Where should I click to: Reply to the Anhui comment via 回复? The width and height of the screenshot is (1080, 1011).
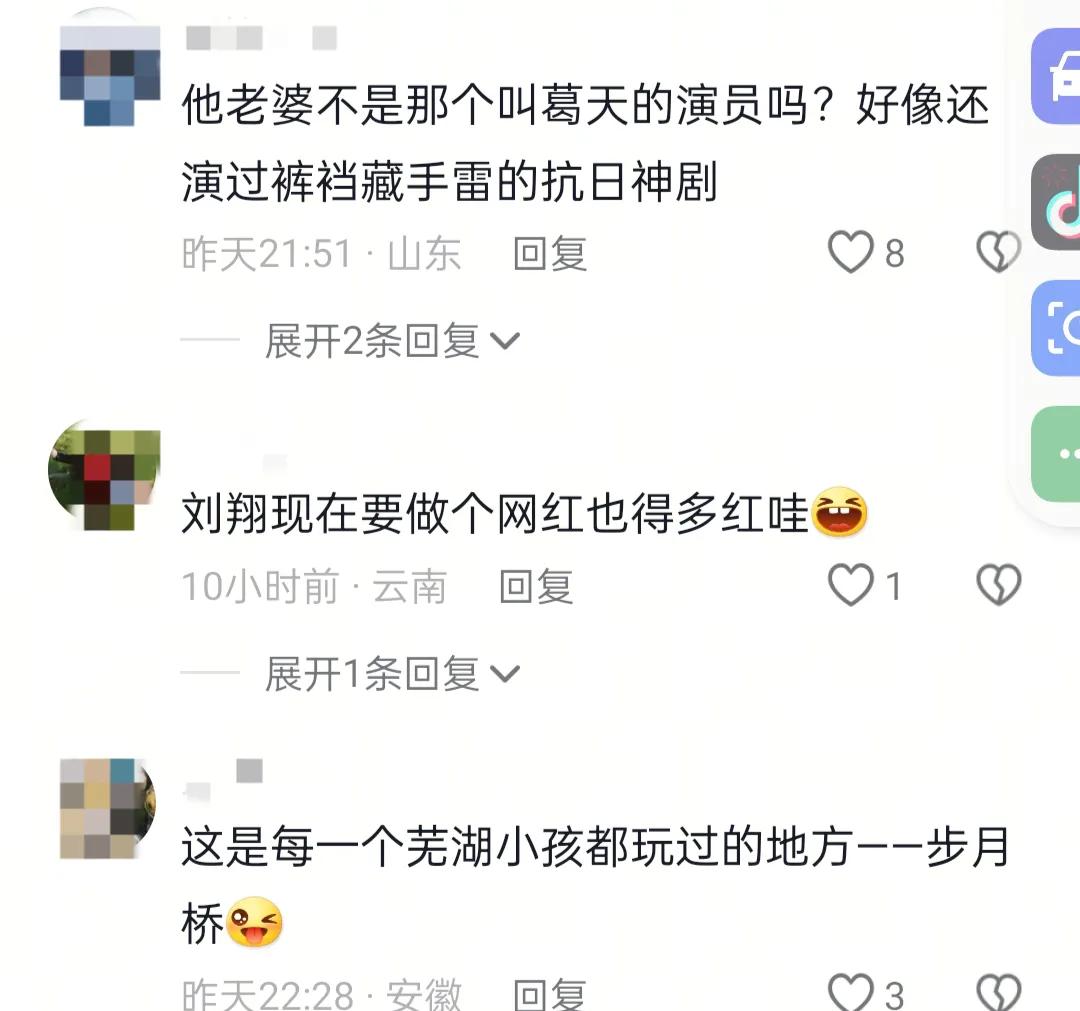click(x=550, y=995)
